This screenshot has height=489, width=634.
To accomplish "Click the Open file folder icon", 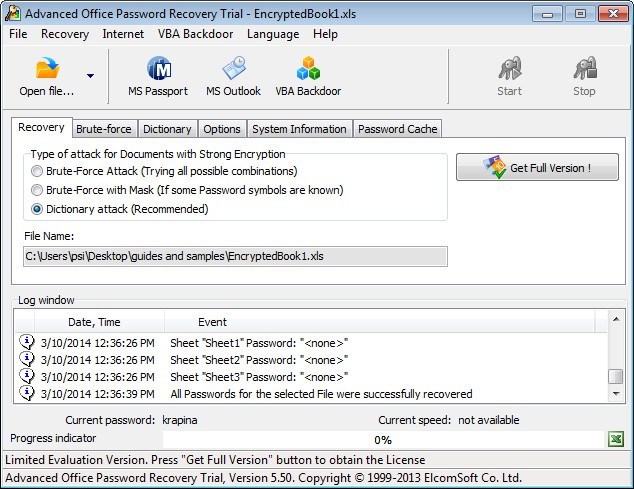I will click(47, 68).
